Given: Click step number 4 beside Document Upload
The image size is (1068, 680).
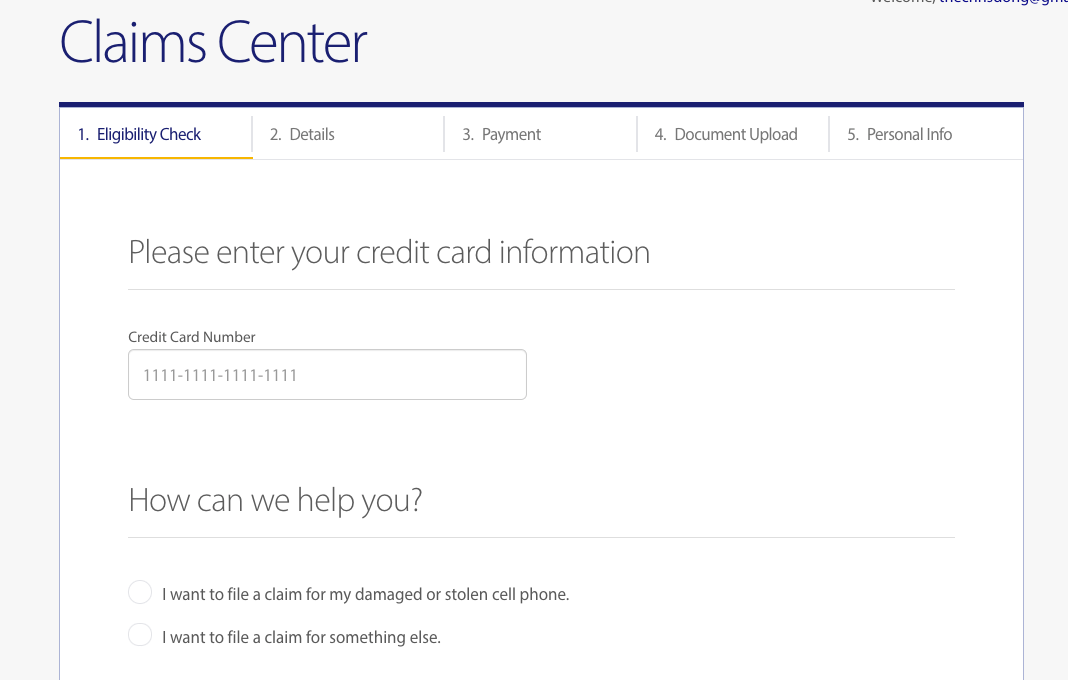Looking at the screenshot, I should (x=660, y=134).
